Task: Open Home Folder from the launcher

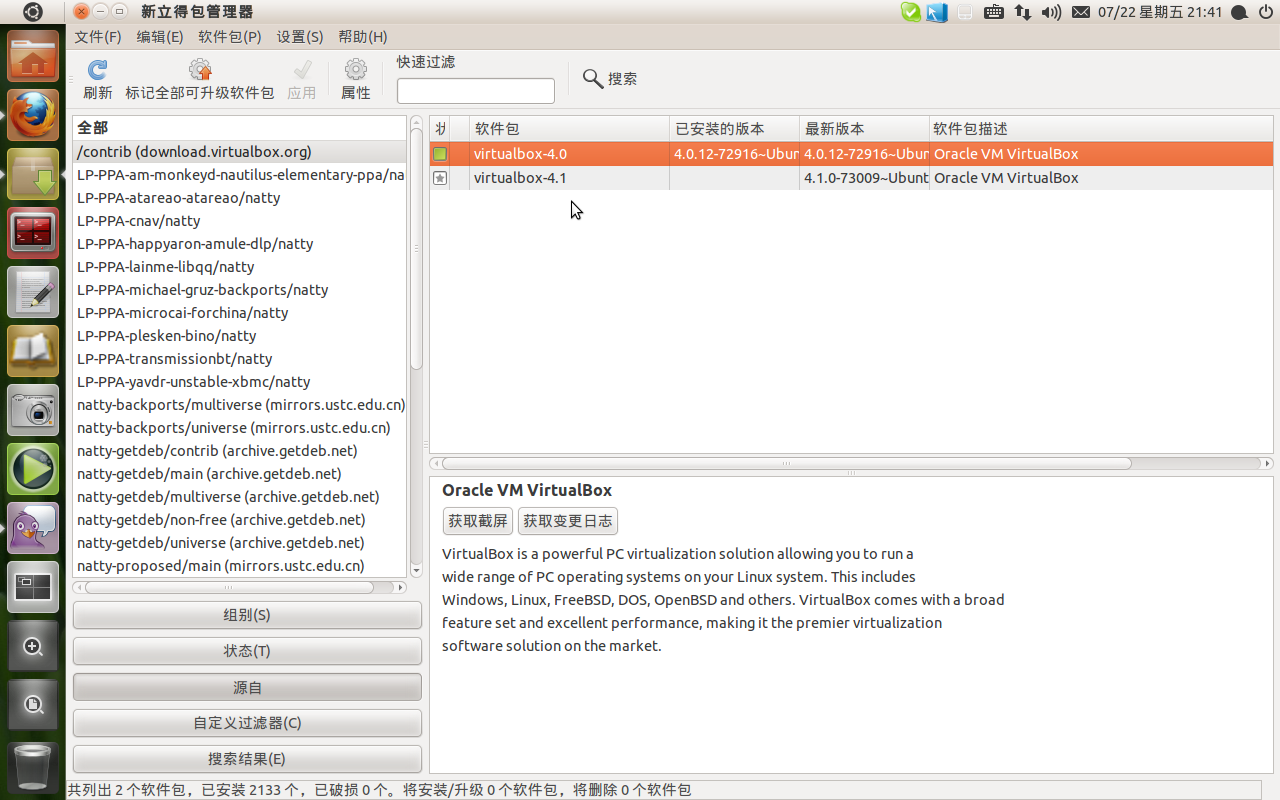Action: pos(33,56)
